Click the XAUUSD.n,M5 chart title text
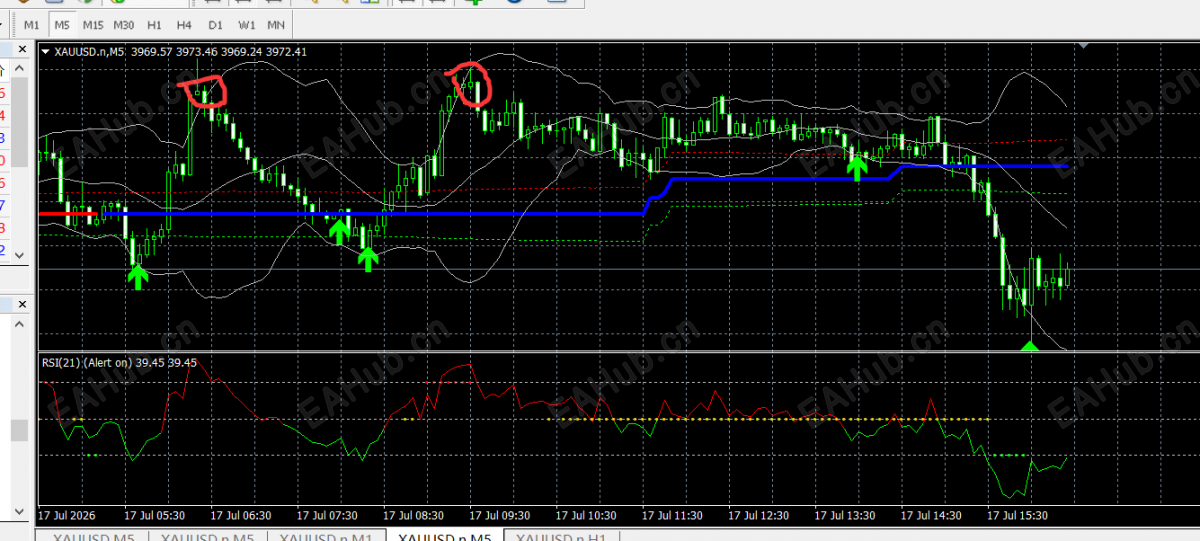1200x541 pixels. (89, 52)
